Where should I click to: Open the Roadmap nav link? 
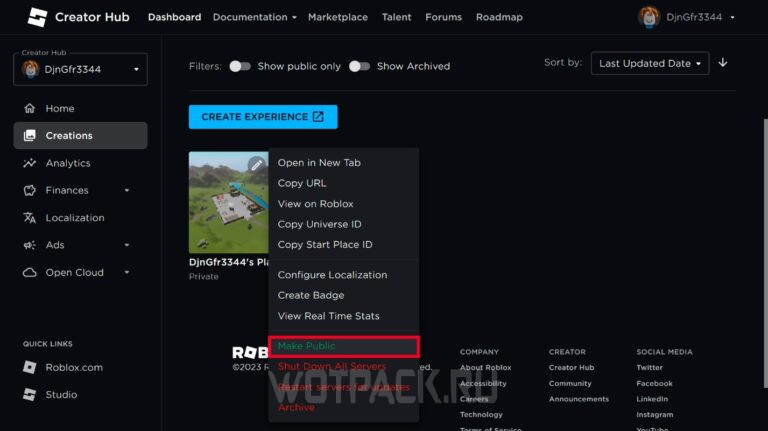499,17
